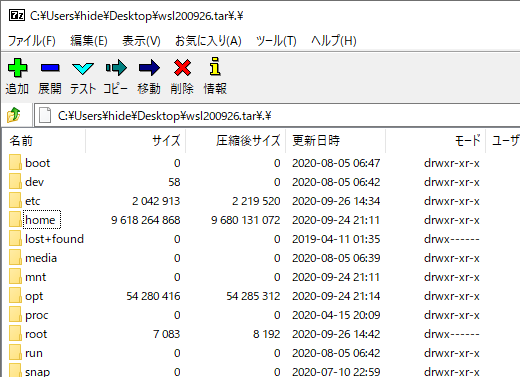The image size is (520, 377).
Task: Click the 7z application icon in title bar
Action: point(17,15)
